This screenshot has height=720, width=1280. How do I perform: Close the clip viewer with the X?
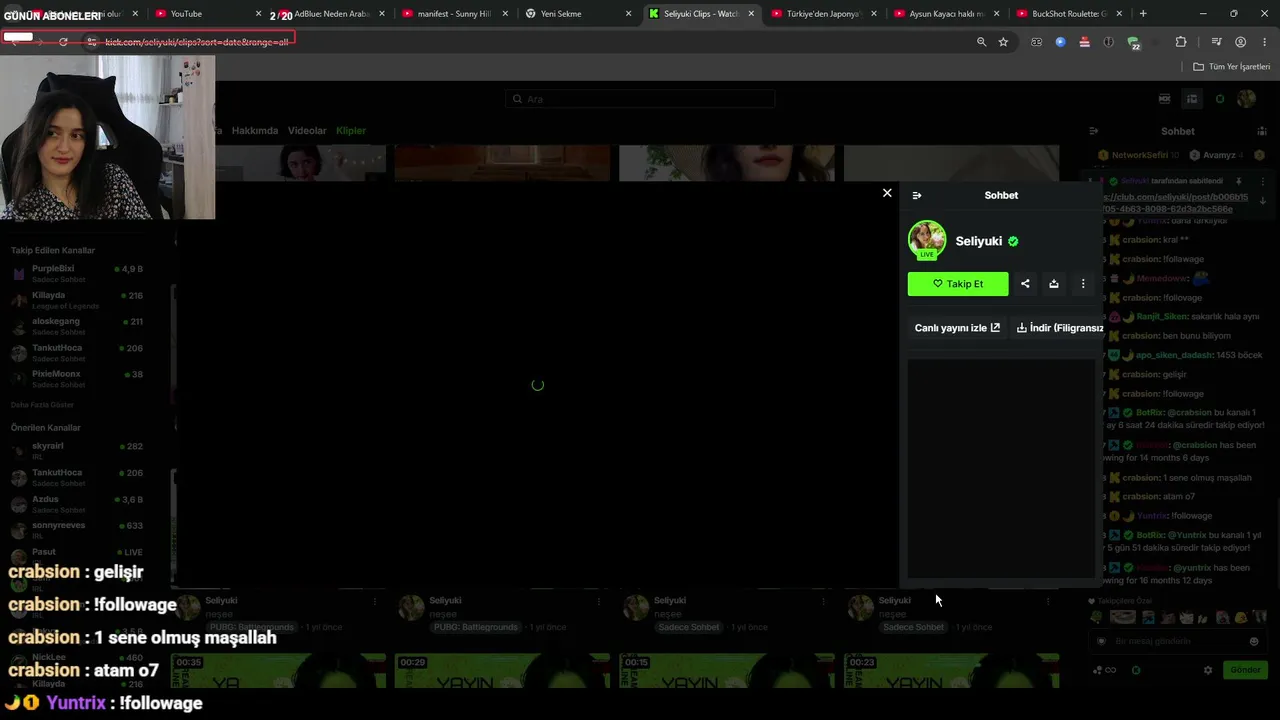click(x=887, y=193)
